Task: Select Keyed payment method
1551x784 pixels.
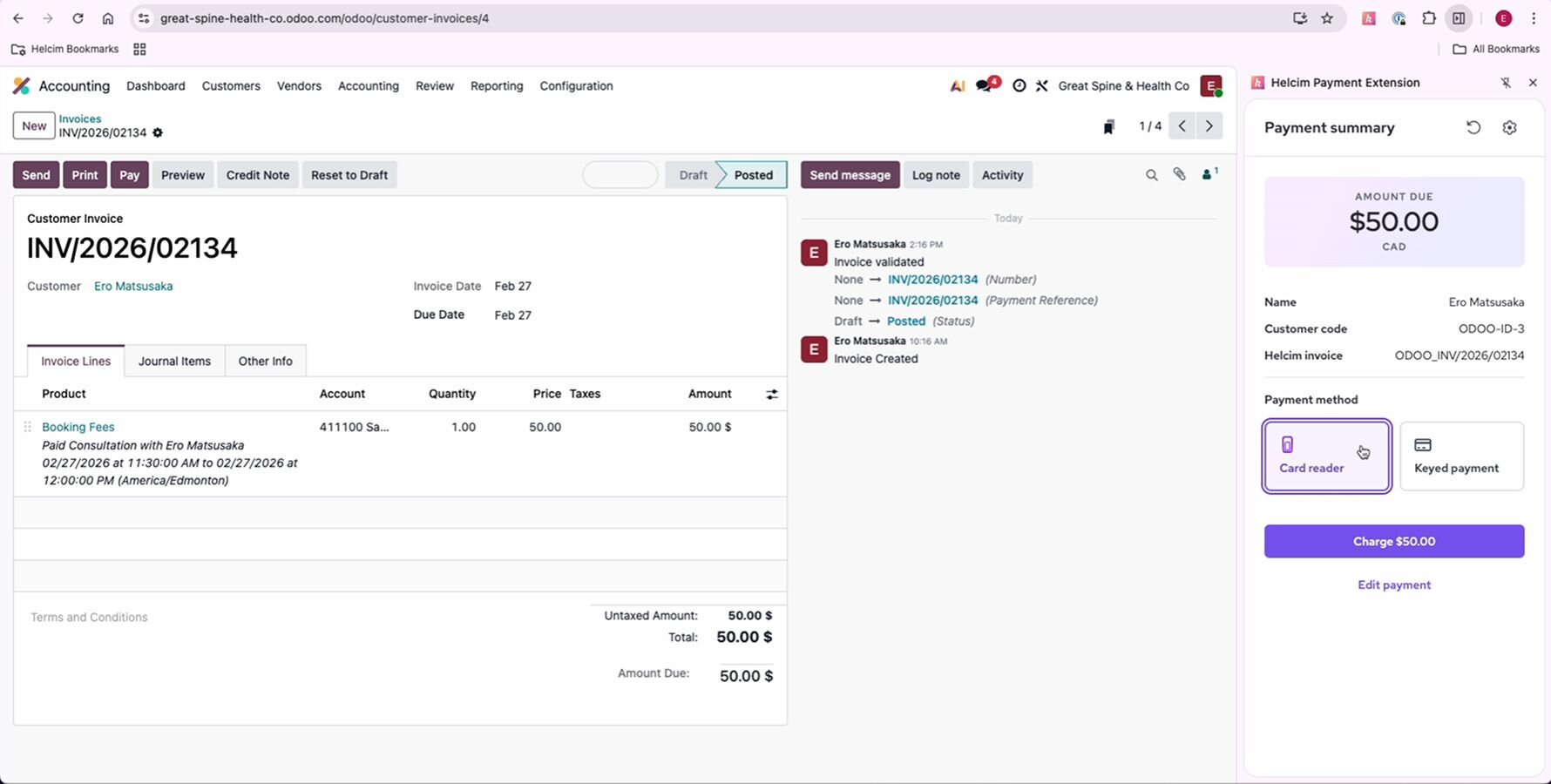Action: pyautogui.click(x=1461, y=456)
